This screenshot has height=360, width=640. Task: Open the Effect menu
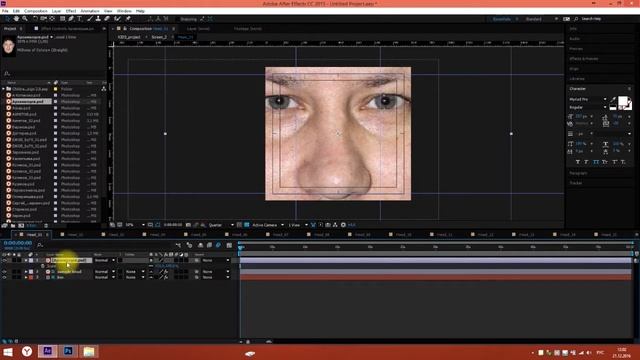click(x=71, y=11)
